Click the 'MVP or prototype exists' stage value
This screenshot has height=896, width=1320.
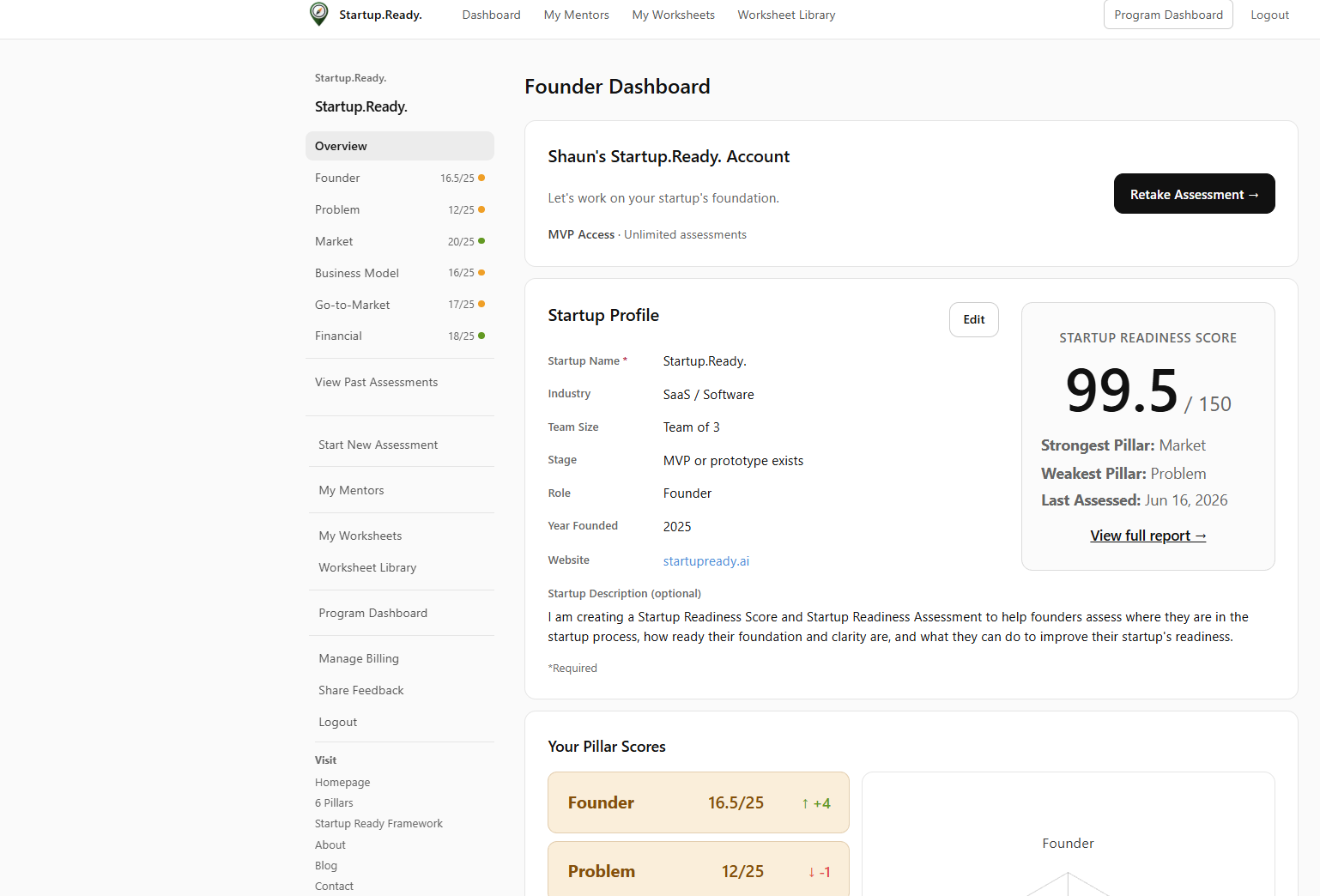(733, 461)
